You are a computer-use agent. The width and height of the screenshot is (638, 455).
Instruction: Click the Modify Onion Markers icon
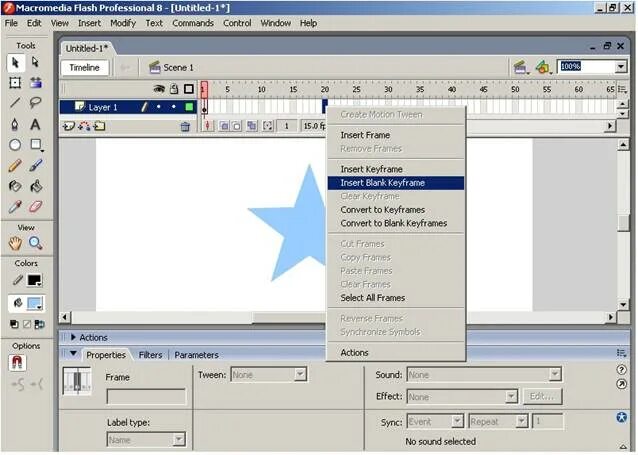tap(267, 126)
